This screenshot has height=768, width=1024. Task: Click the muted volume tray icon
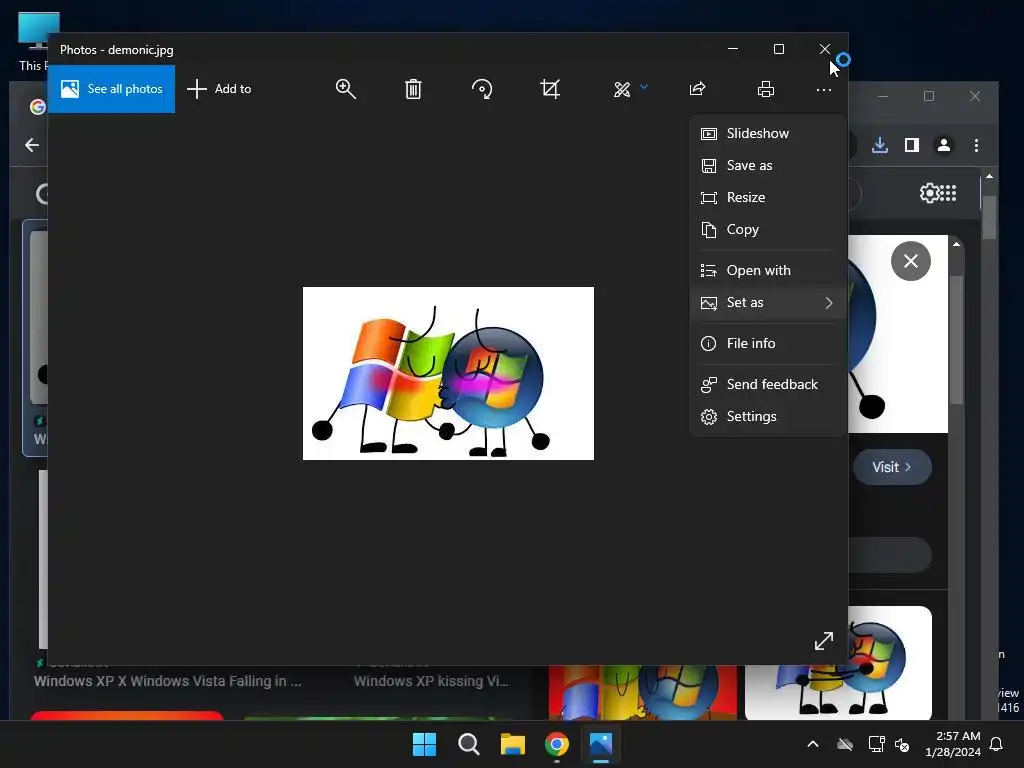coord(902,744)
